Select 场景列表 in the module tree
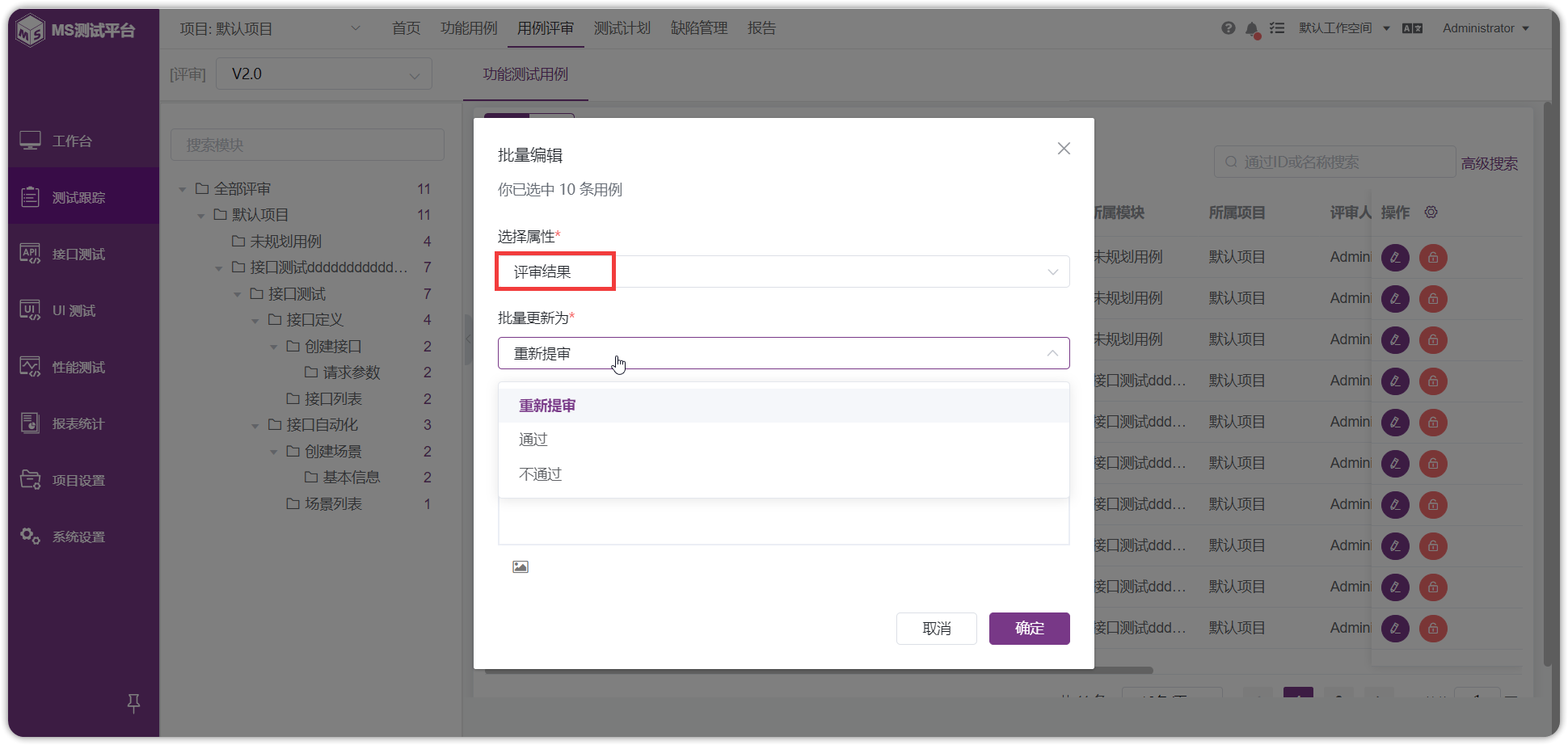The image size is (1568, 745). [x=333, y=503]
